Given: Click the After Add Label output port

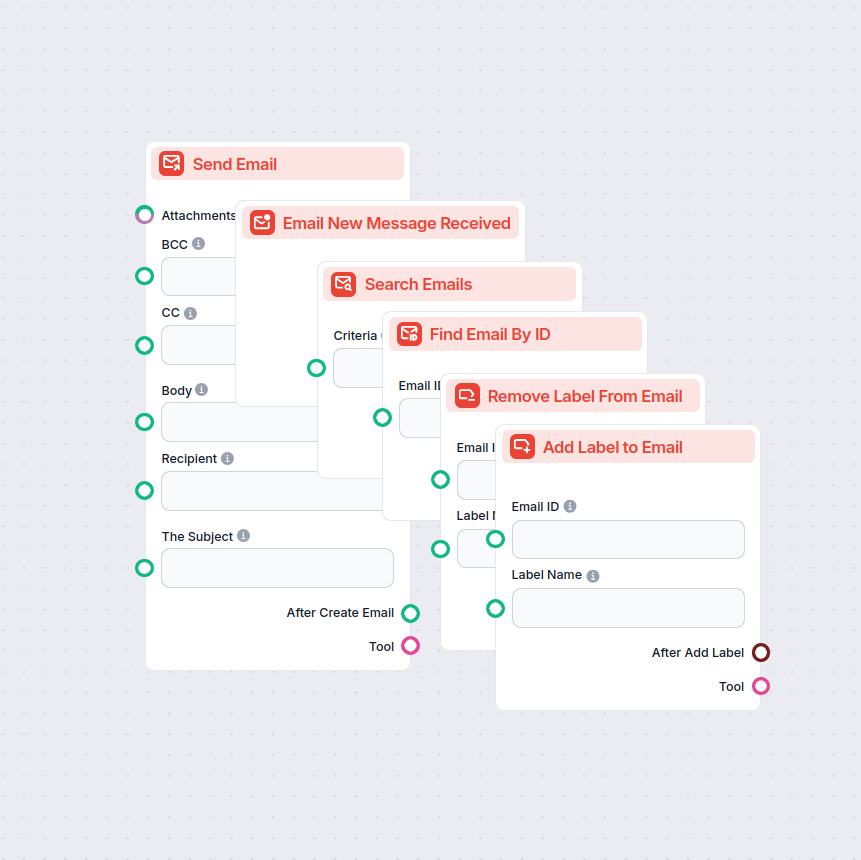Looking at the screenshot, I should 760,652.
